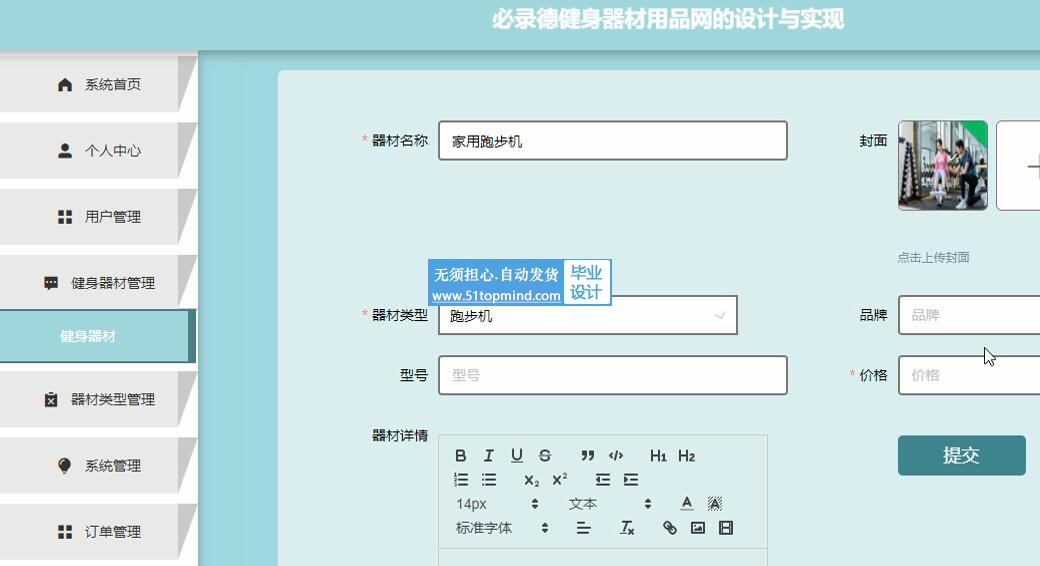This screenshot has width=1040, height=566.
Task: Open the 标准字体 font family dropdown
Action: click(502, 528)
